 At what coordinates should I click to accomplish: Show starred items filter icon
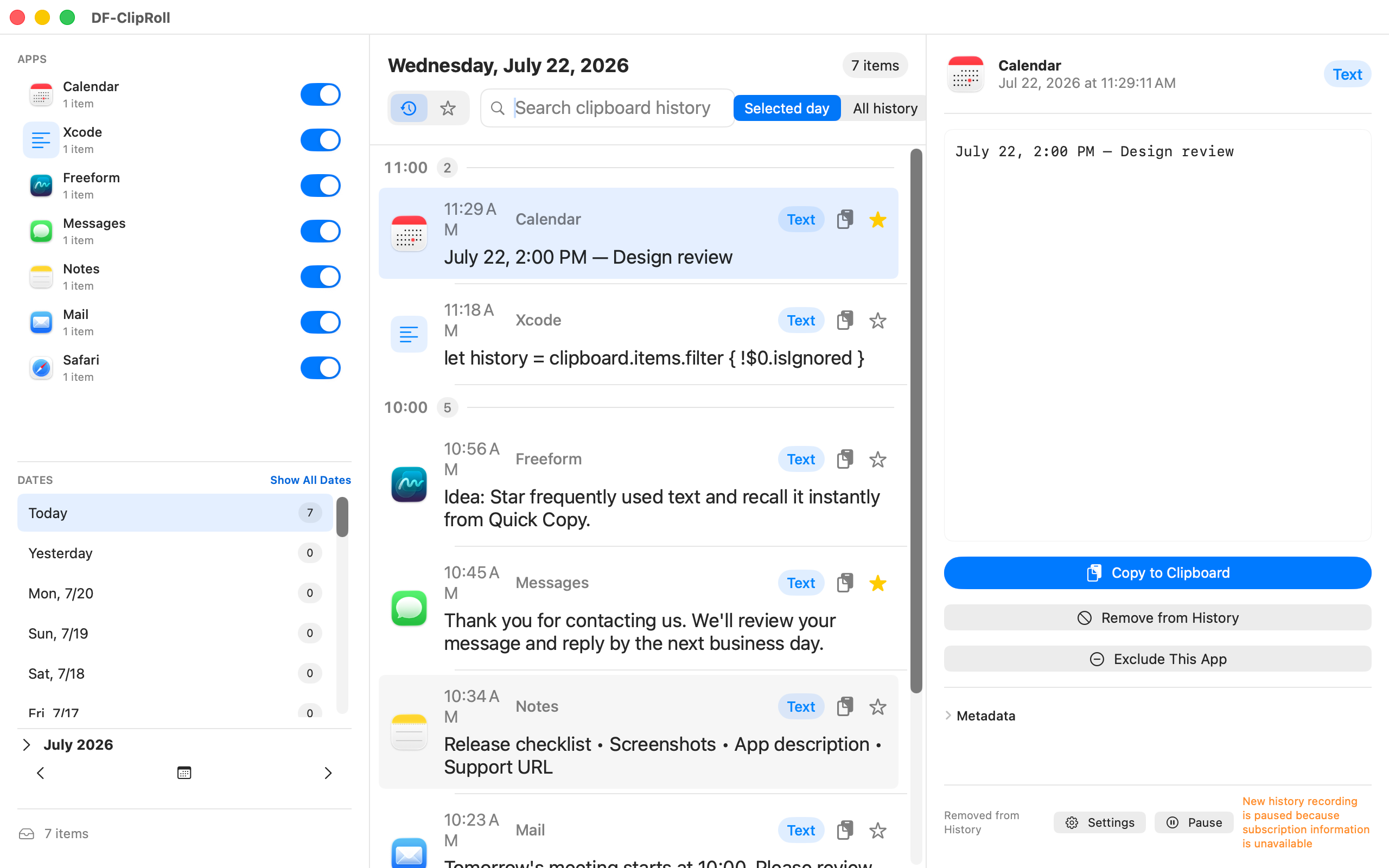tap(448, 108)
